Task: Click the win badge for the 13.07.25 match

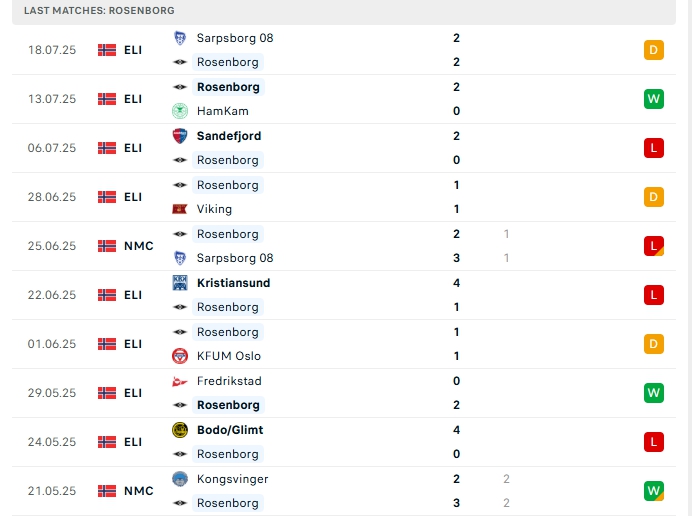Action: coord(654,99)
